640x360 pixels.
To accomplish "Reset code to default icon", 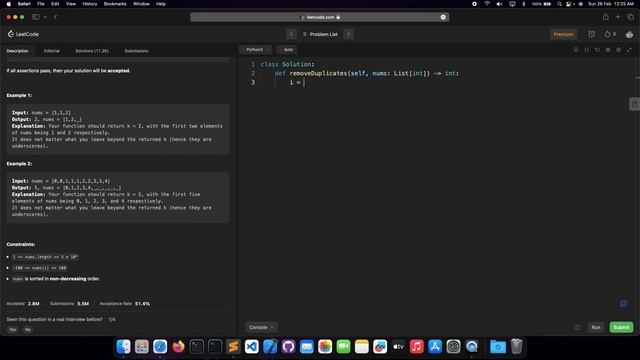I will (x=597, y=50).
